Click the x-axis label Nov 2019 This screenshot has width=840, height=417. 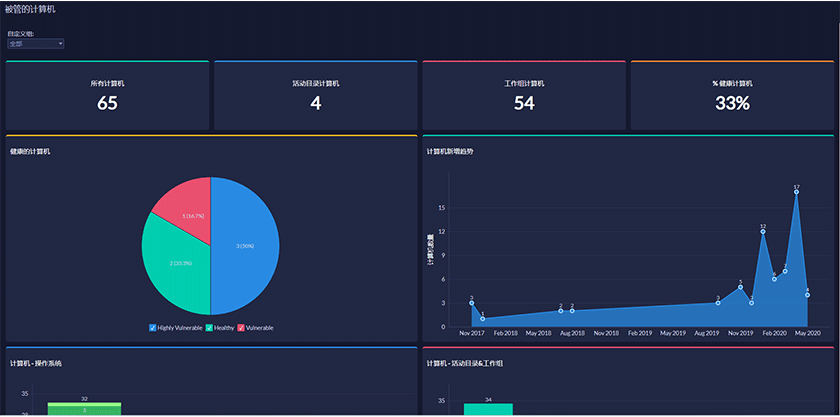pyautogui.click(x=740, y=333)
